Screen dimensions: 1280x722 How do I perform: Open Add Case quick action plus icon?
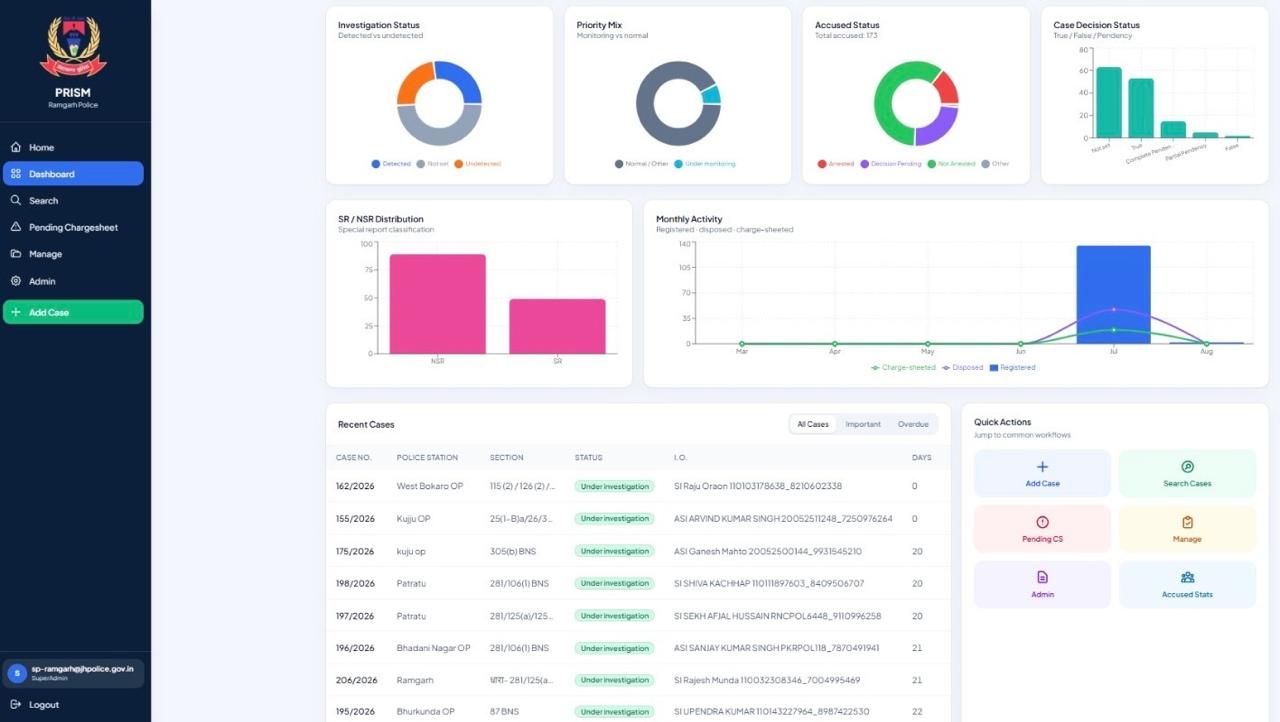(x=1042, y=467)
